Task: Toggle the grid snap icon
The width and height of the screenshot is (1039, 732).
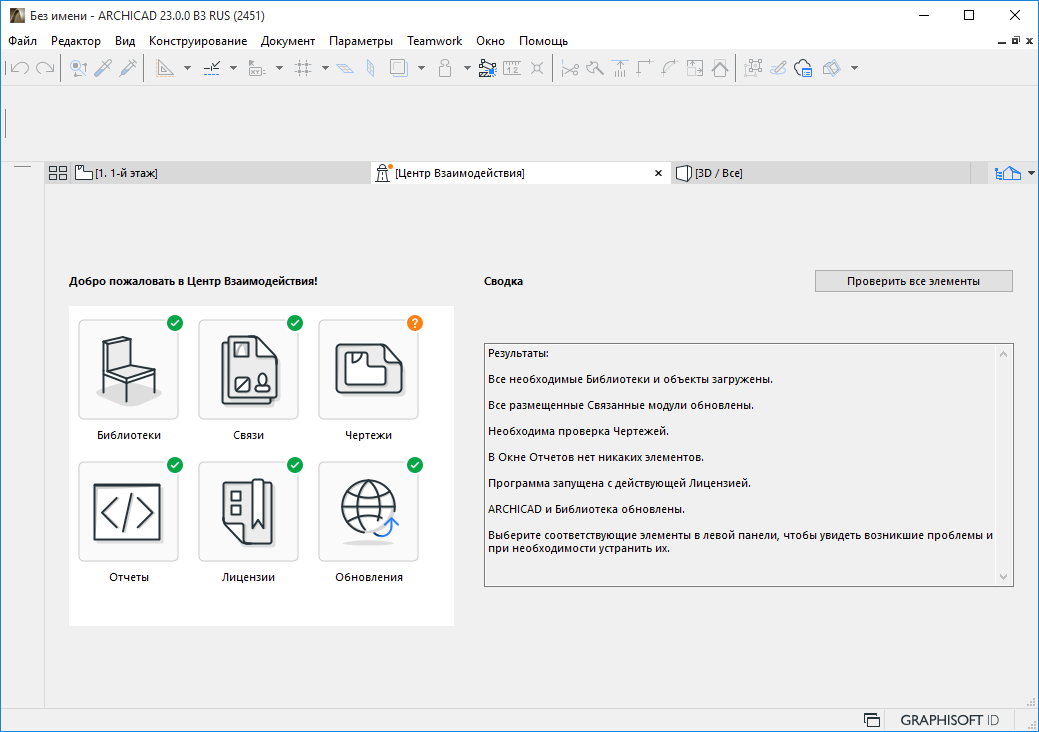Action: (303, 68)
